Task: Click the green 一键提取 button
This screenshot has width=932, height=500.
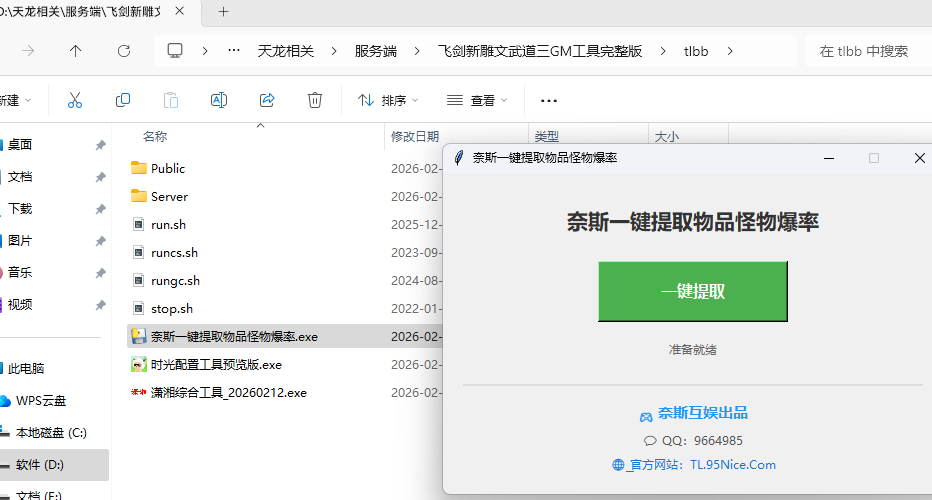Action: pyautogui.click(x=692, y=291)
